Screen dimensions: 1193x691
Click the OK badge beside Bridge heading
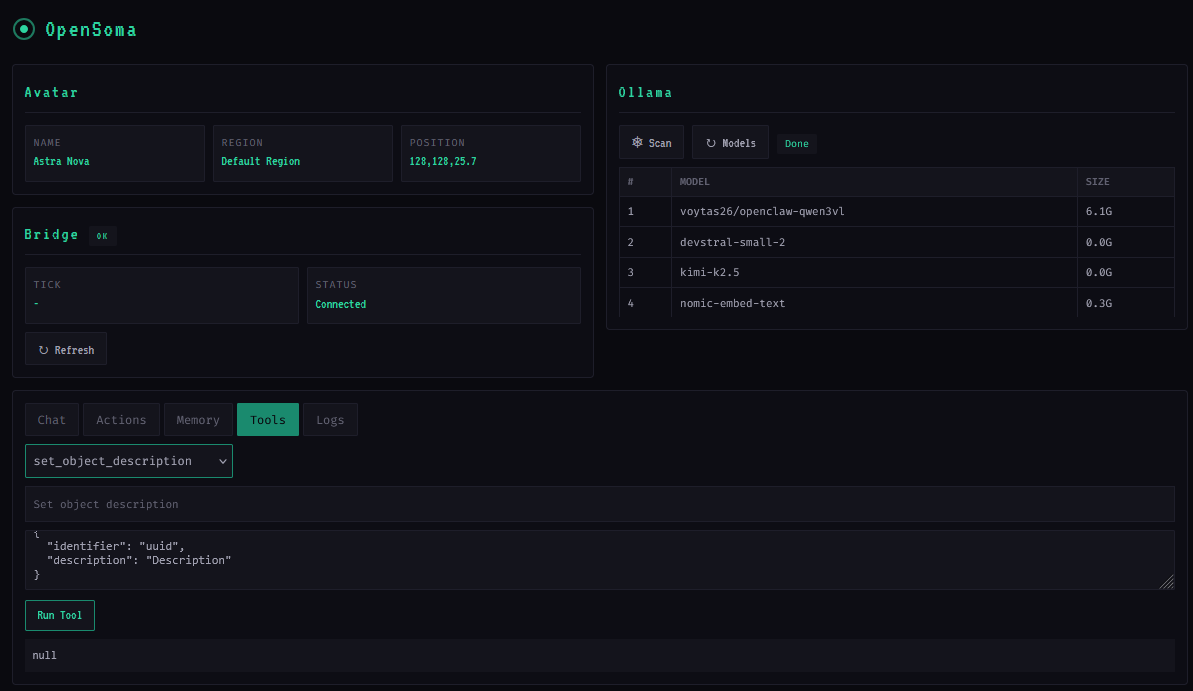[101, 235]
